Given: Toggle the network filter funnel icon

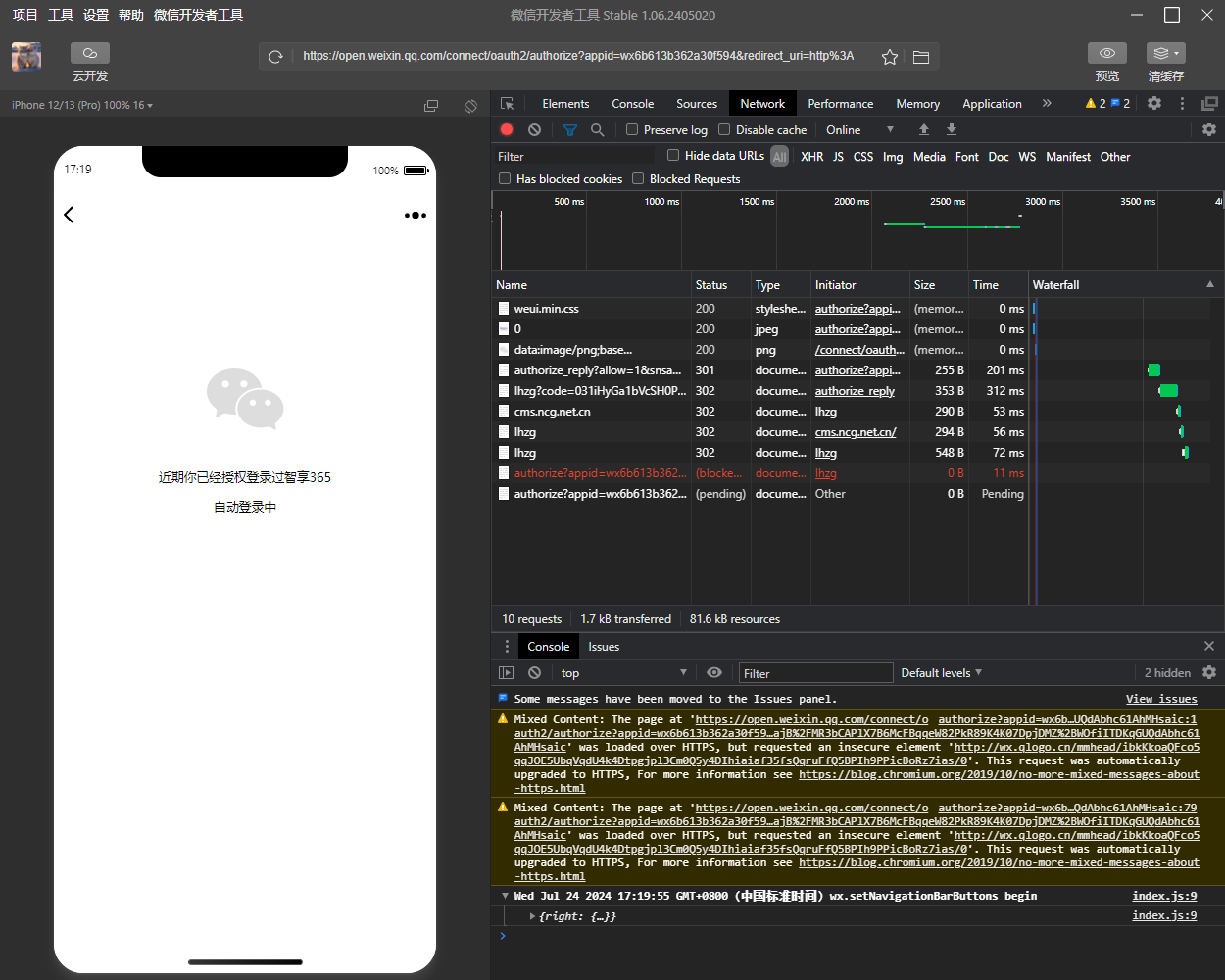Looking at the screenshot, I should pos(569,129).
